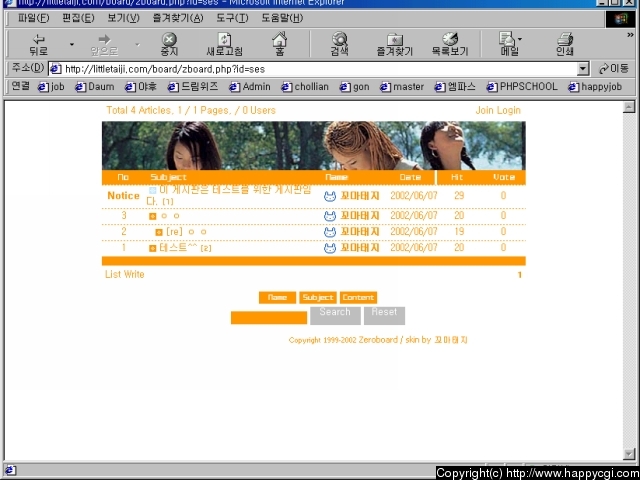The height and width of the screenshot is (480, 640).
Task: Click the Search button
Action: [335, 316]
